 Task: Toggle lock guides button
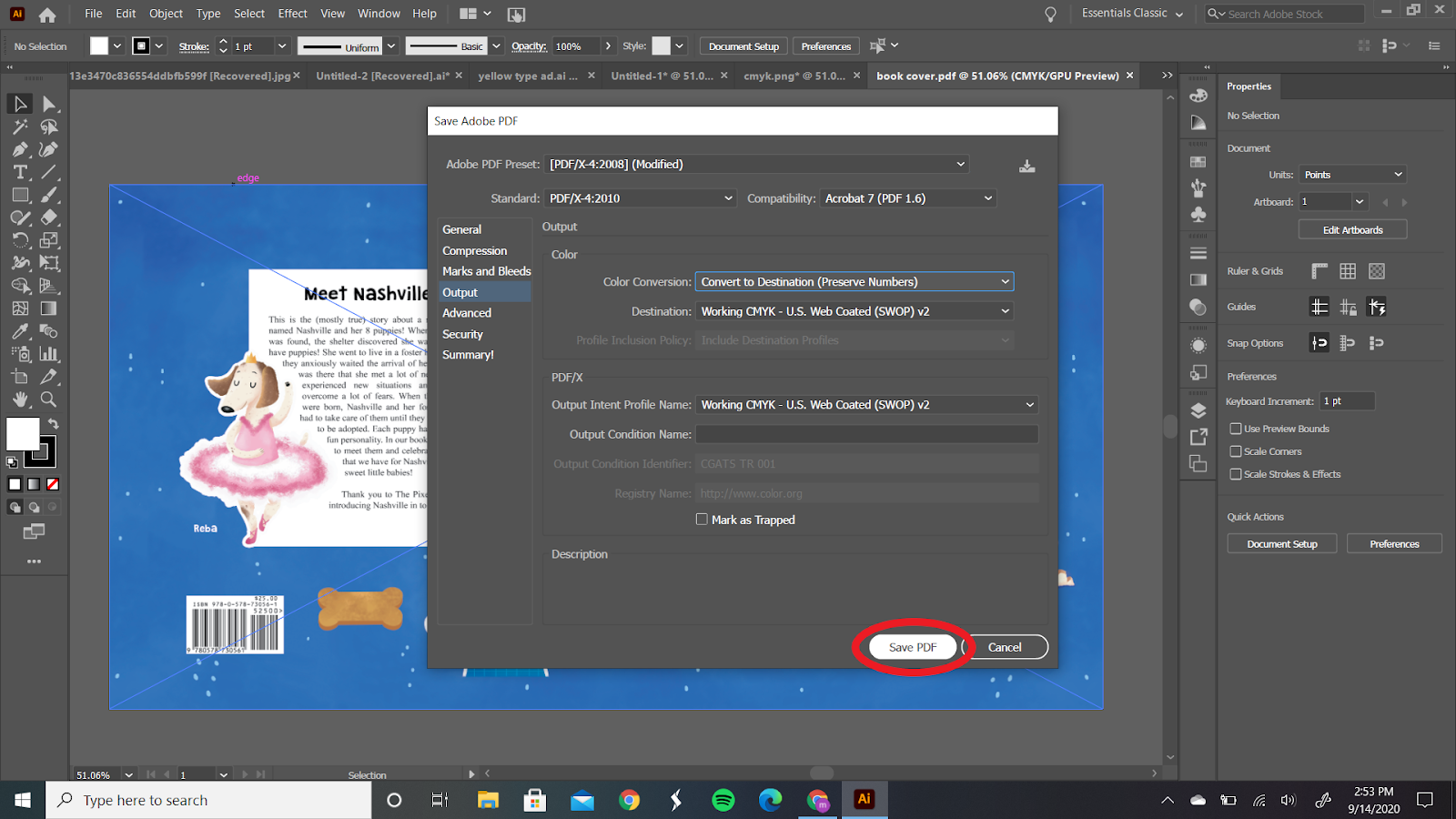pyautogui.click(x=1348, y=307)
